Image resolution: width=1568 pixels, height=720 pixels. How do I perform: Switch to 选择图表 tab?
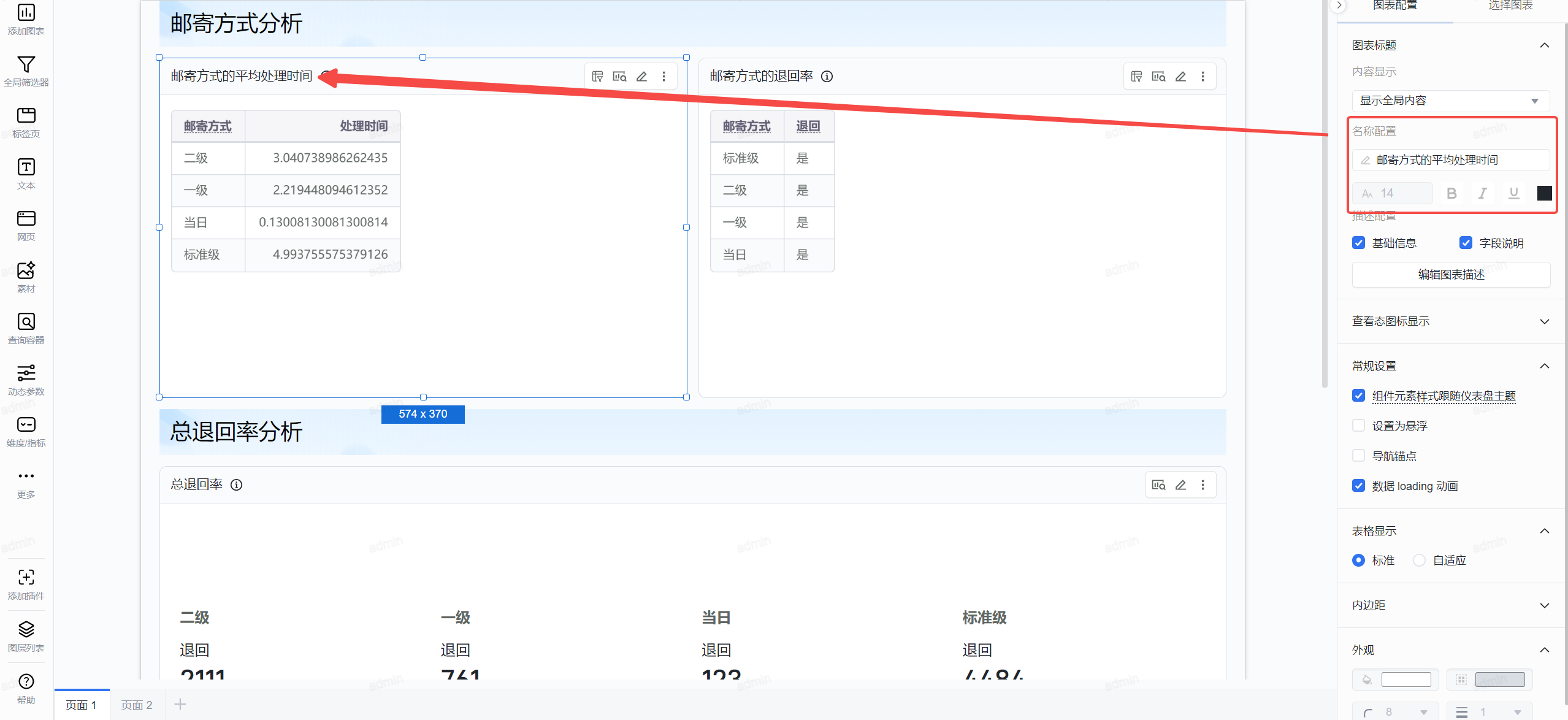click(x=1510, y=6)
